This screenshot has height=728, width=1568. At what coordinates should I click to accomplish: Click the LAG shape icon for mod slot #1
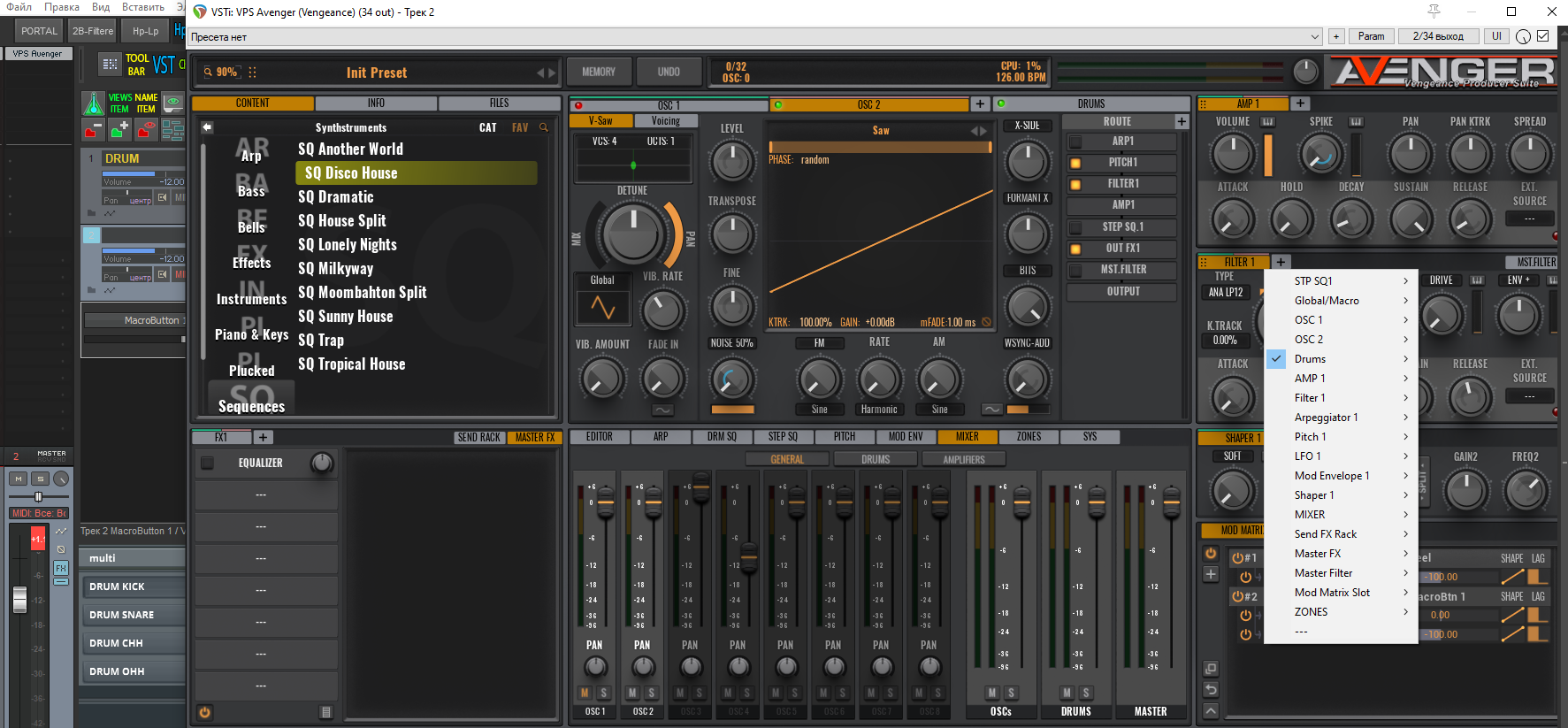1539,577
